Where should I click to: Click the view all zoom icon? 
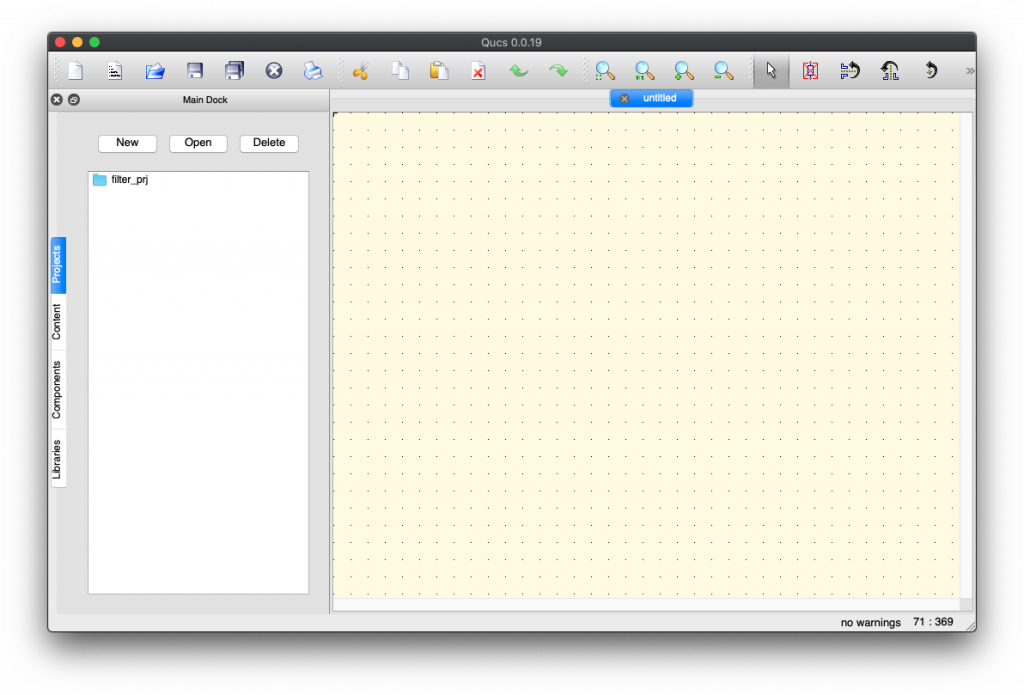pyautogui.click(x=605, y=71)
